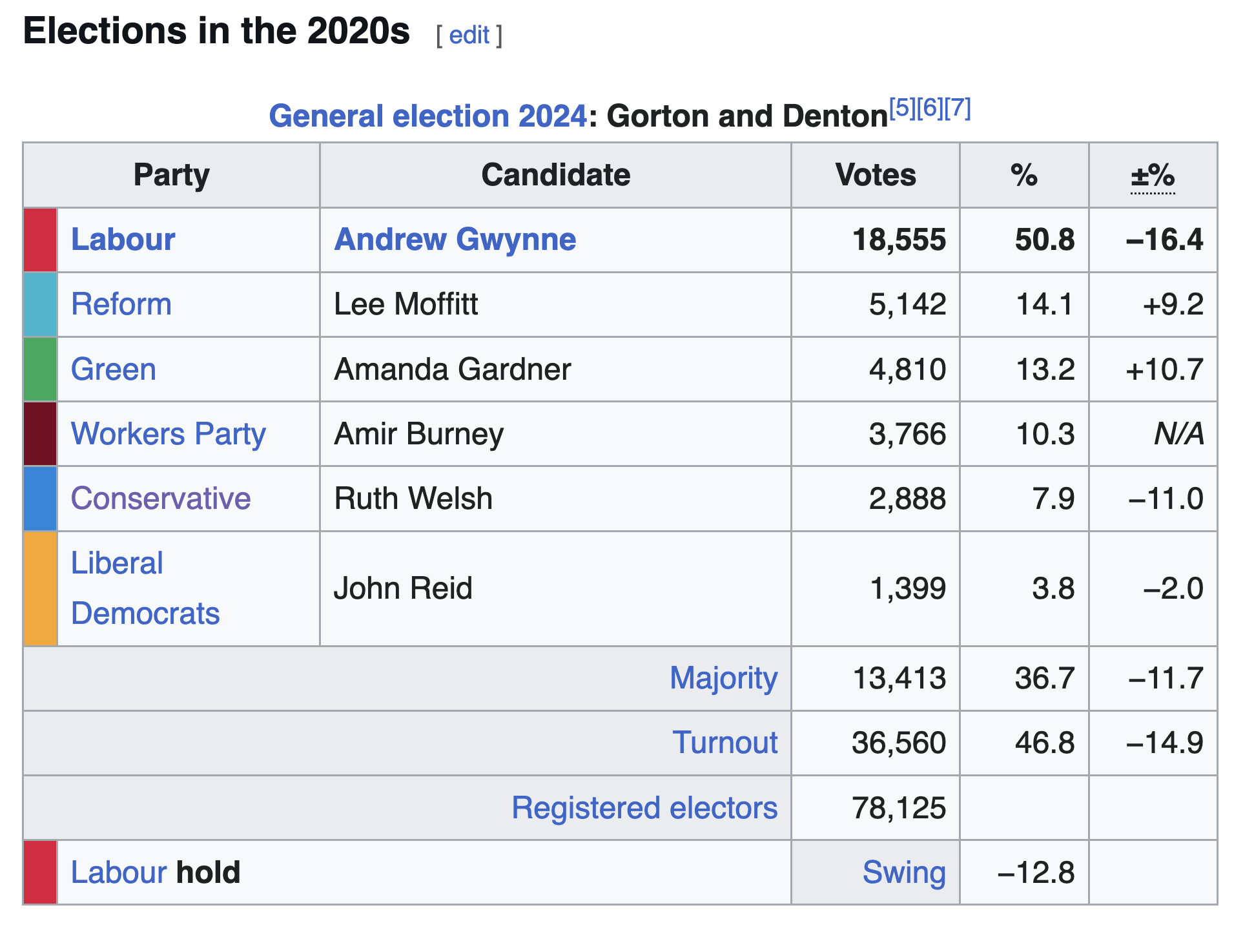Click the Turnout link
Viewport: 1254px width, 952px height.
725,743
